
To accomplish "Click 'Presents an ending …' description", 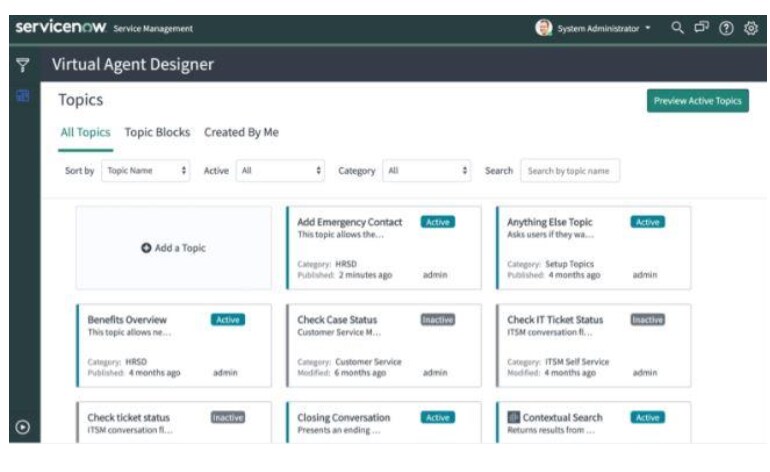I will 338,430.
